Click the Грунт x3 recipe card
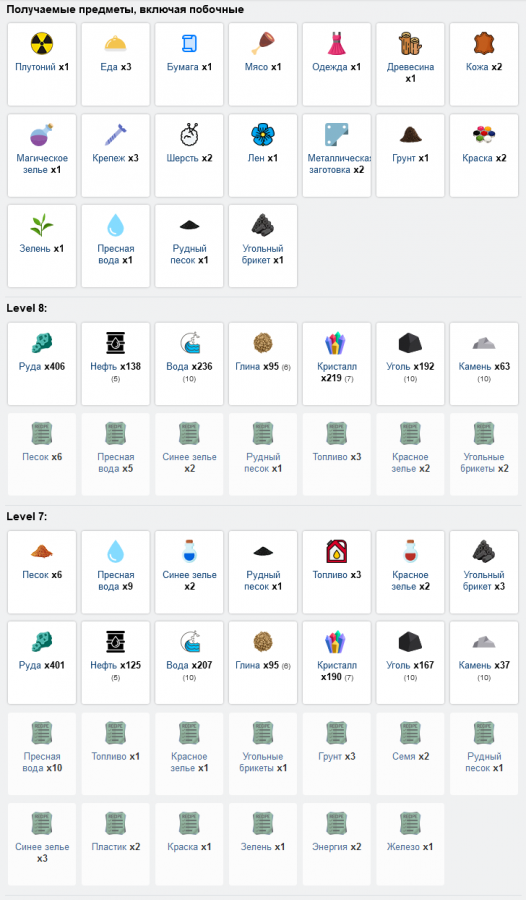The height and width of the screenshot is (900, 526). (337, 754)
